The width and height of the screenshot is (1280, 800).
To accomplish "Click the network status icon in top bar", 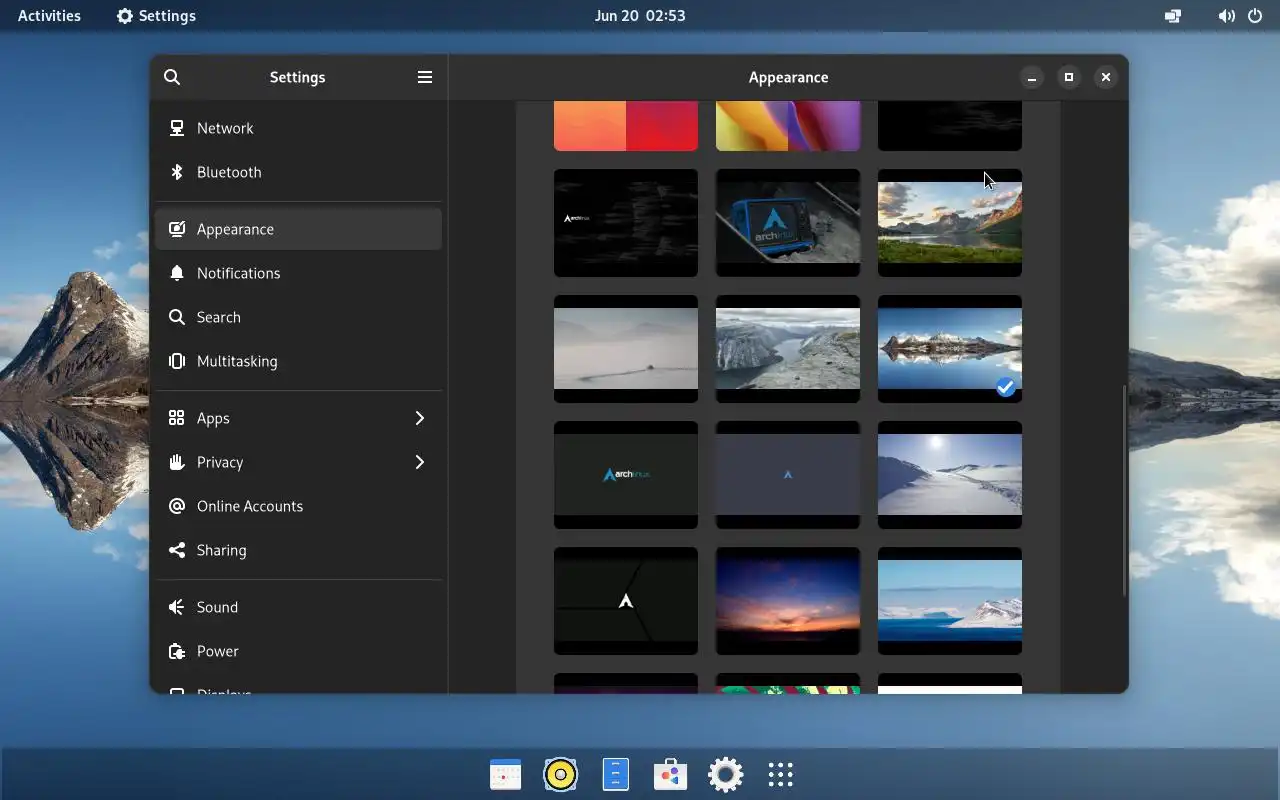I will (x=1173, y=16).
